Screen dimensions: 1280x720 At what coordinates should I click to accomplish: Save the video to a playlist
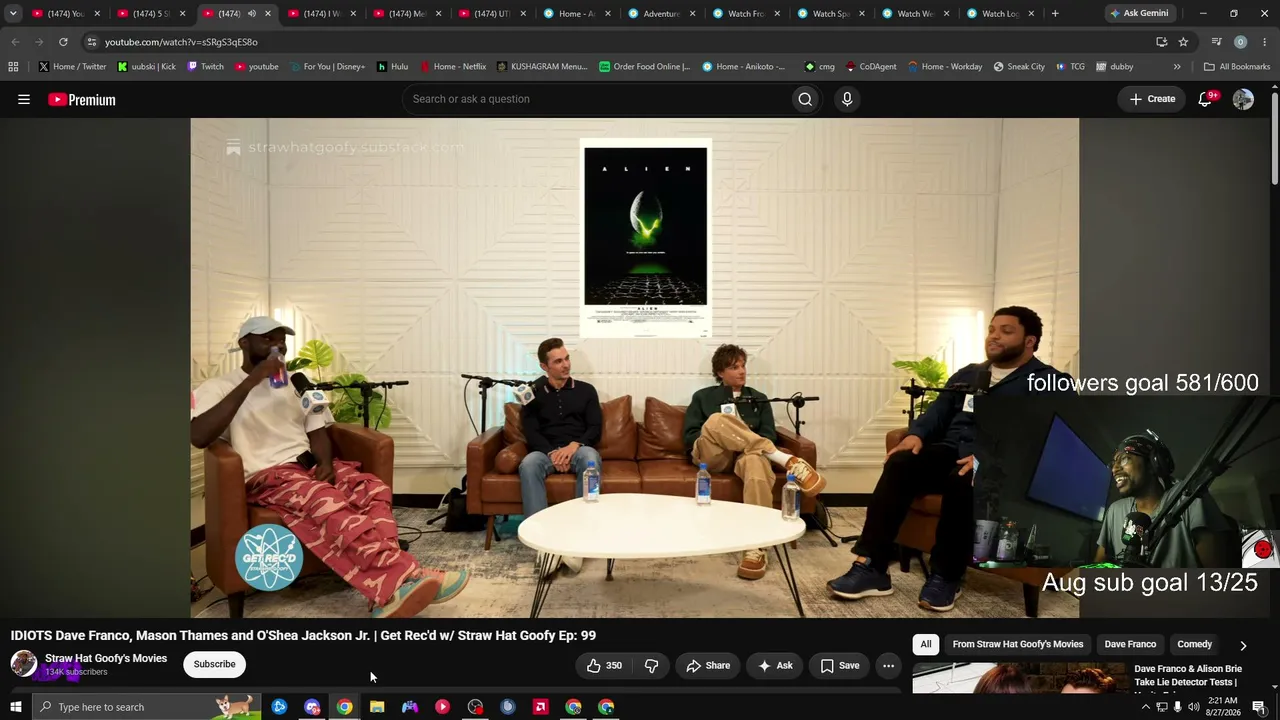(840, 666)
